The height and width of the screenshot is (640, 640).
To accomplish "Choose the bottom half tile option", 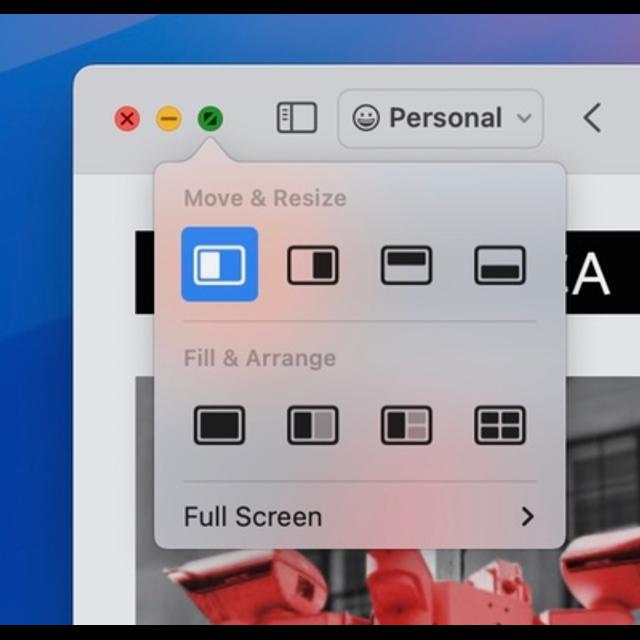I will pos(500,265).
